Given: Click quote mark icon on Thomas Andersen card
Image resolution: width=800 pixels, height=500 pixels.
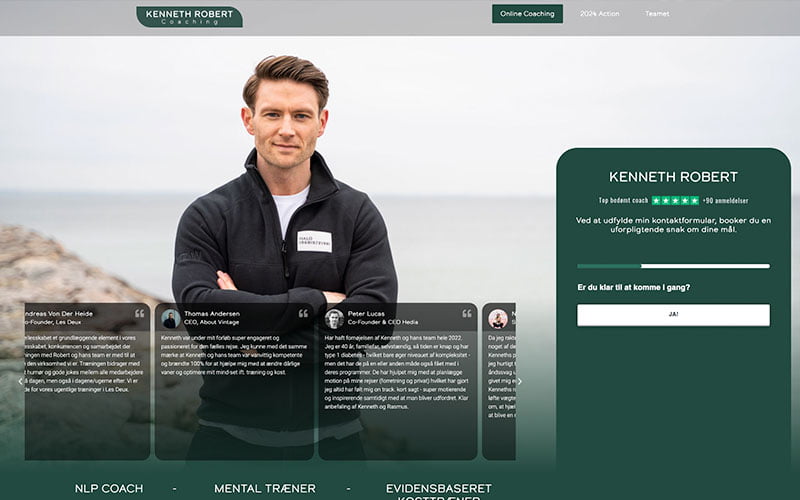Looking at the screenshot, I should coord(303,314).
